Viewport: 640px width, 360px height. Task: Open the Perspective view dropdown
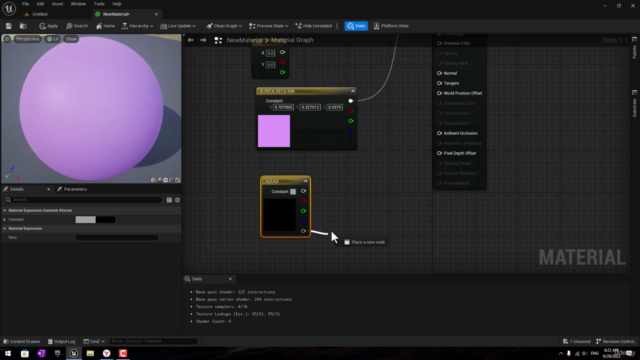[27, 39]
